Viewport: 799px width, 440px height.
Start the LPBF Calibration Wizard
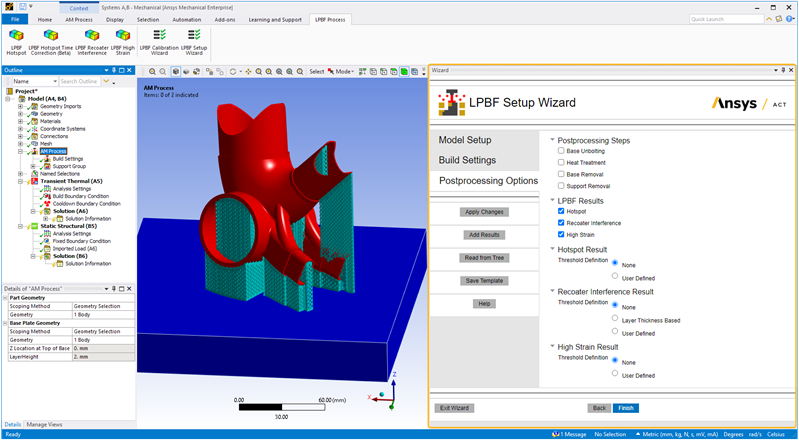(x=159, y=42)
